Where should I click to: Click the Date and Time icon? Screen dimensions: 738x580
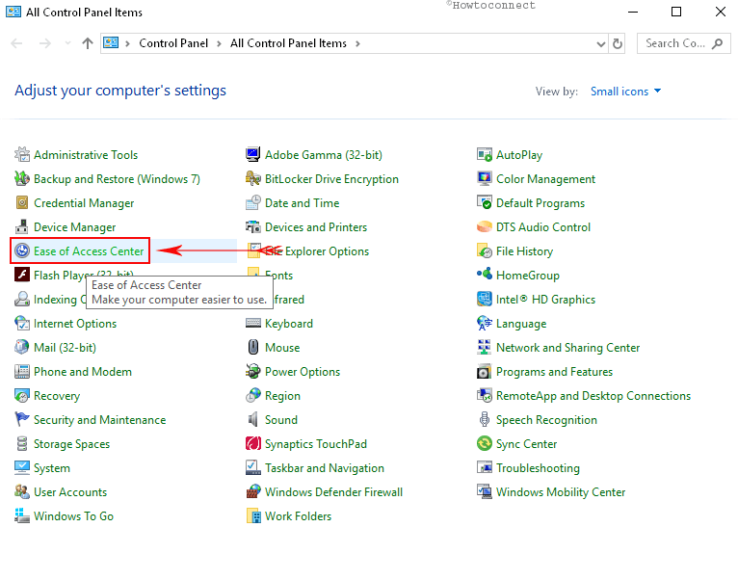(x=253, y=202)
